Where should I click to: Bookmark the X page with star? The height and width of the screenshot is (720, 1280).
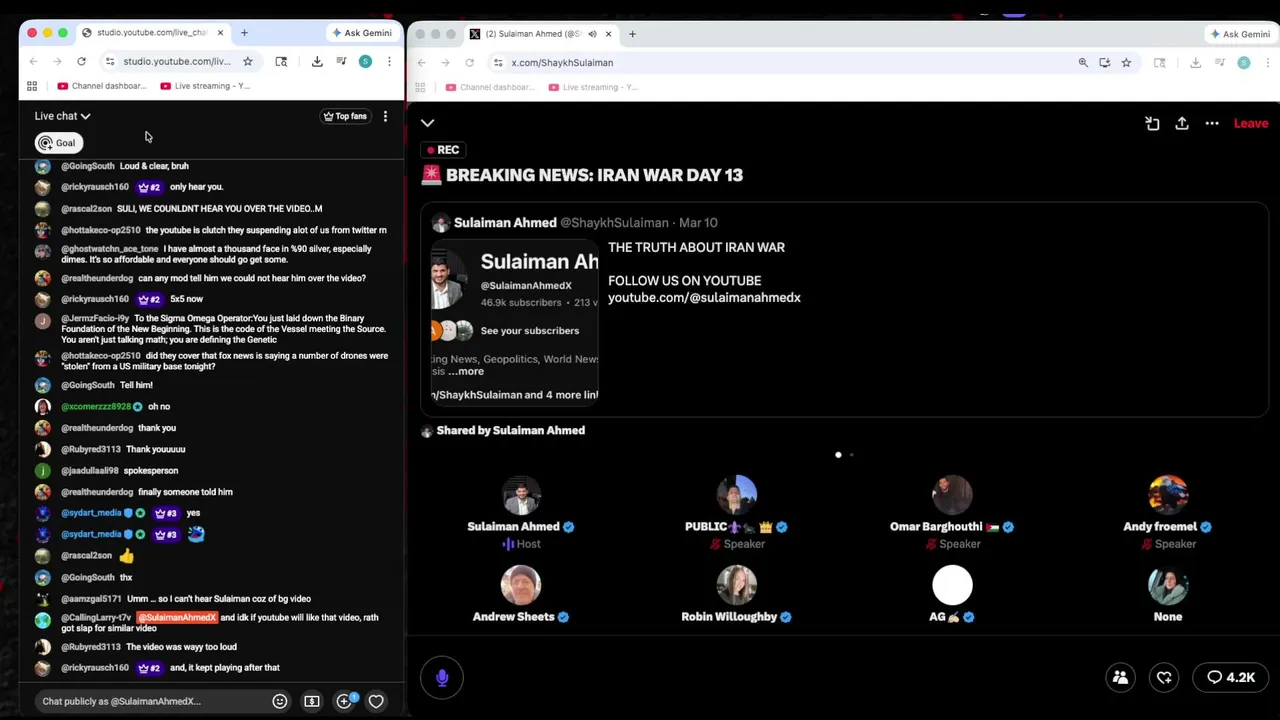tap(1126, 62)
